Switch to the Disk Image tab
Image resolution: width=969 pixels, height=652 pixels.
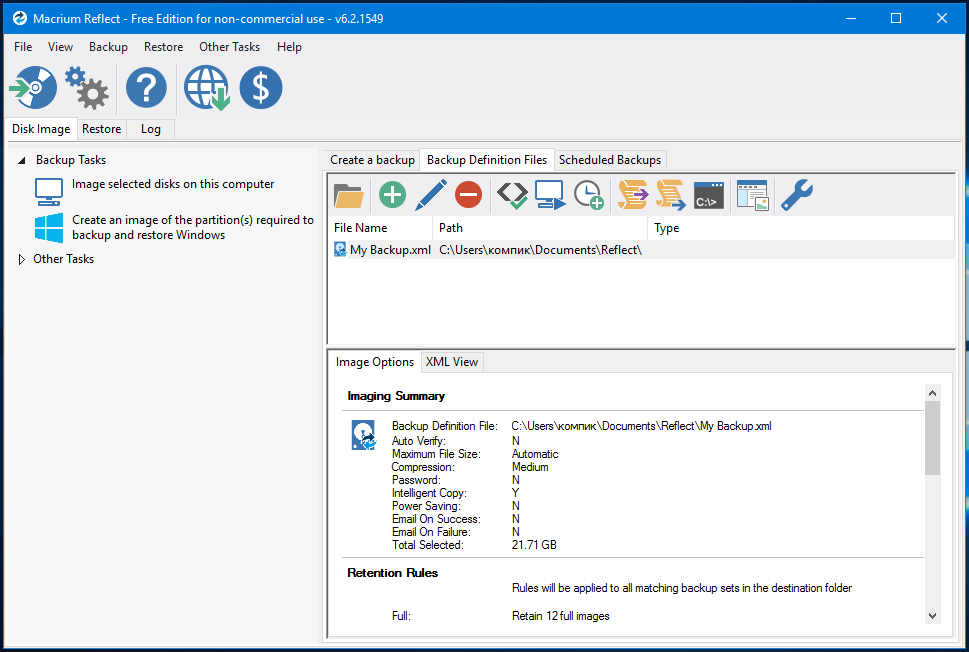(41, 129)
